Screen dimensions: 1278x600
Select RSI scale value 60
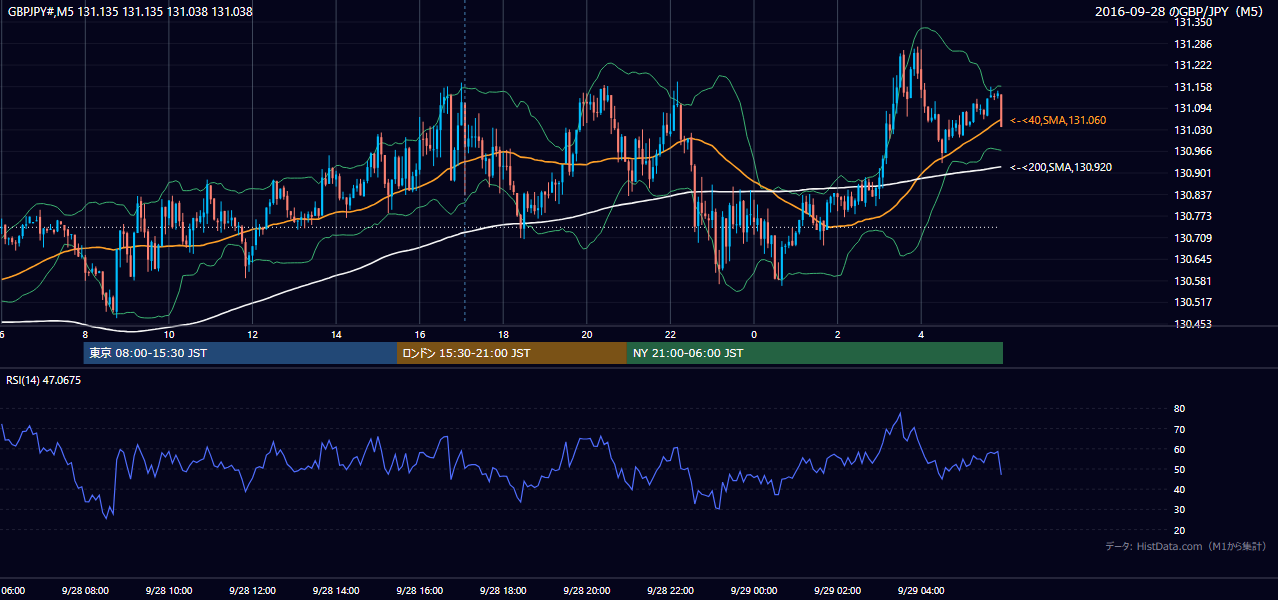point(1180,449)
